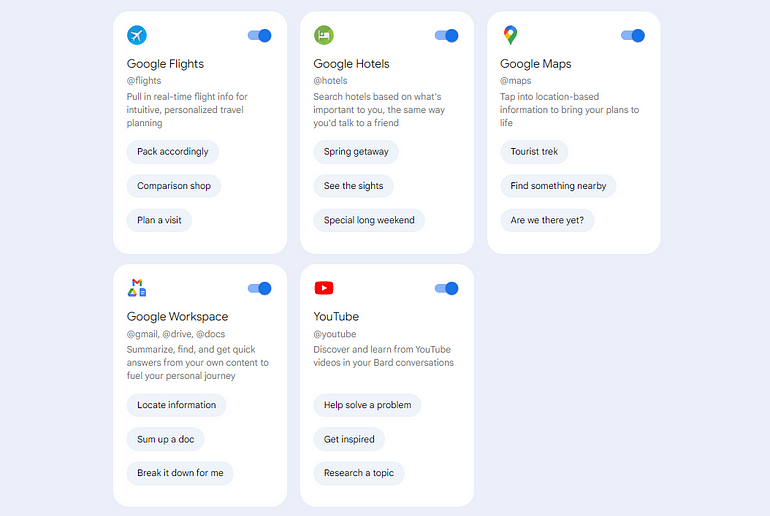The width and height of the screenshot is (770, 516).
Task: Click the Google Workspace card title
Action: (x=177, y=317)
